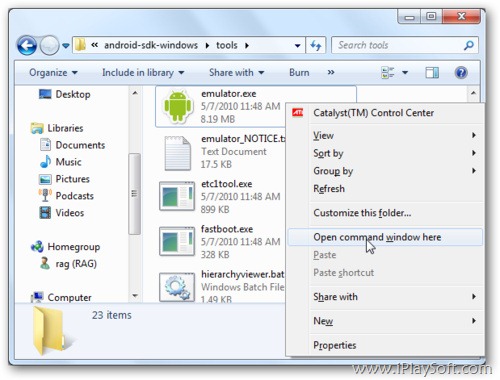Open address bar history dropdown
This screenshot has width=500, height=380.
[x=297, y=46]
